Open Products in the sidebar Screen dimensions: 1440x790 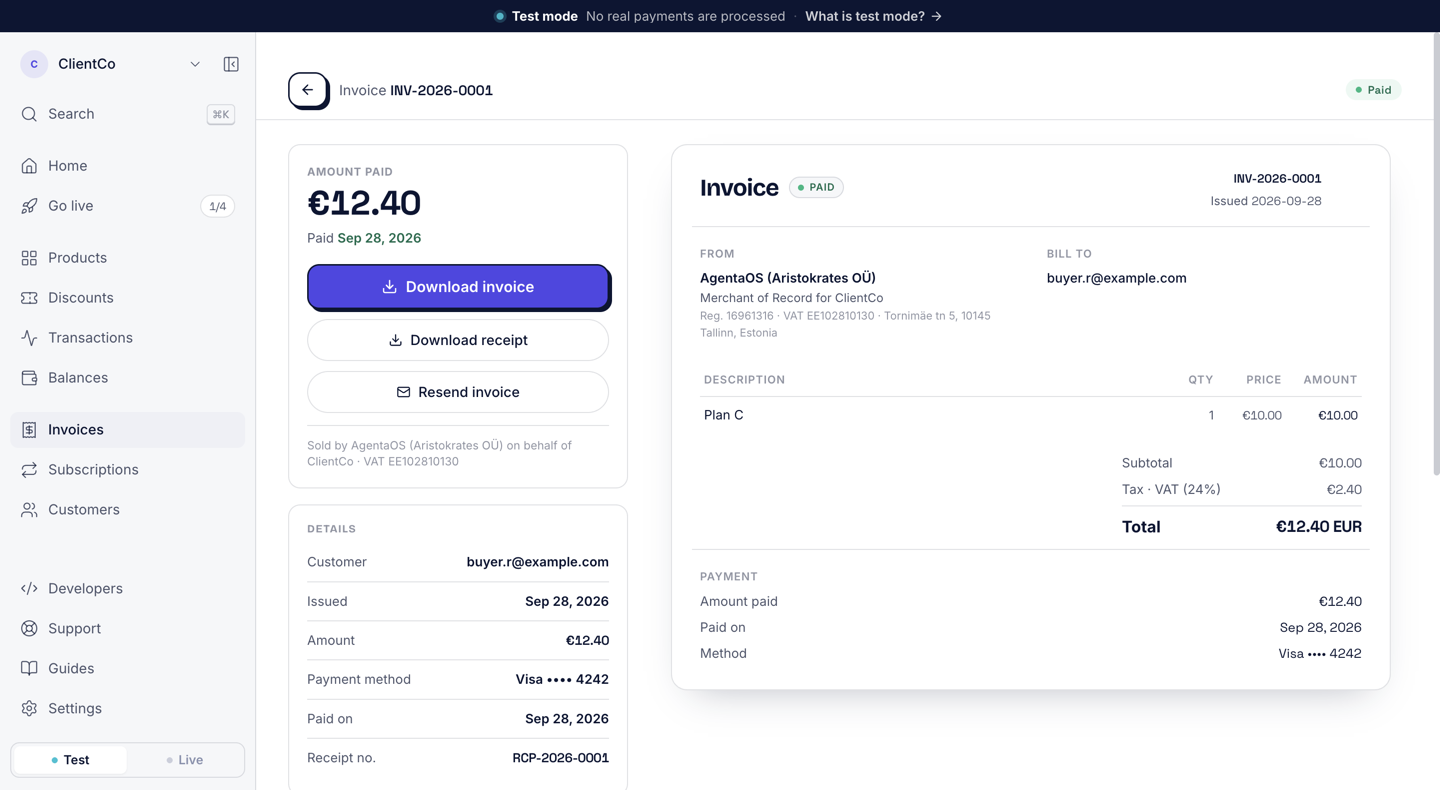click(x=127, y=258)
